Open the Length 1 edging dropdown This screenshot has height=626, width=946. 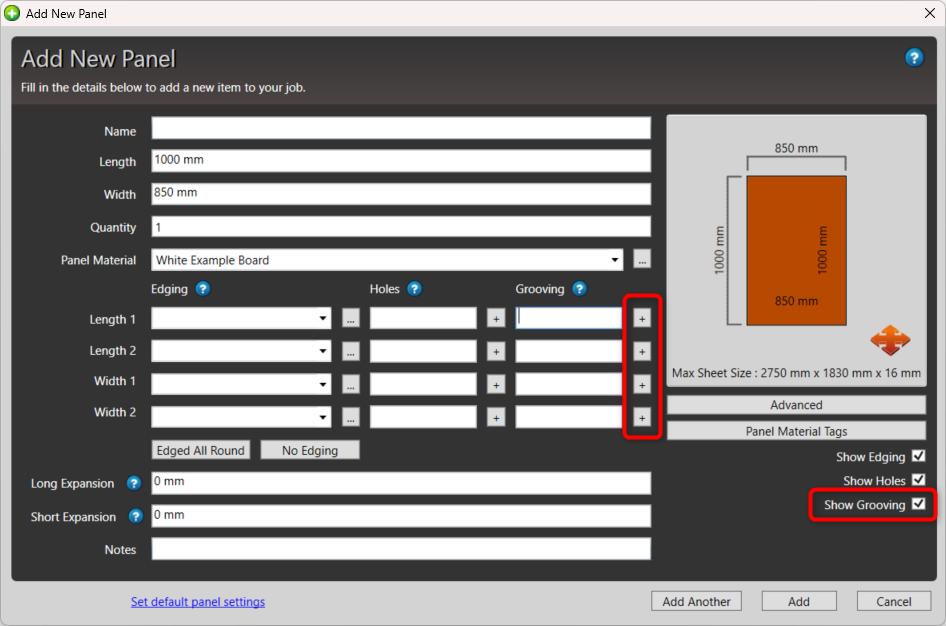pos(241,318)
